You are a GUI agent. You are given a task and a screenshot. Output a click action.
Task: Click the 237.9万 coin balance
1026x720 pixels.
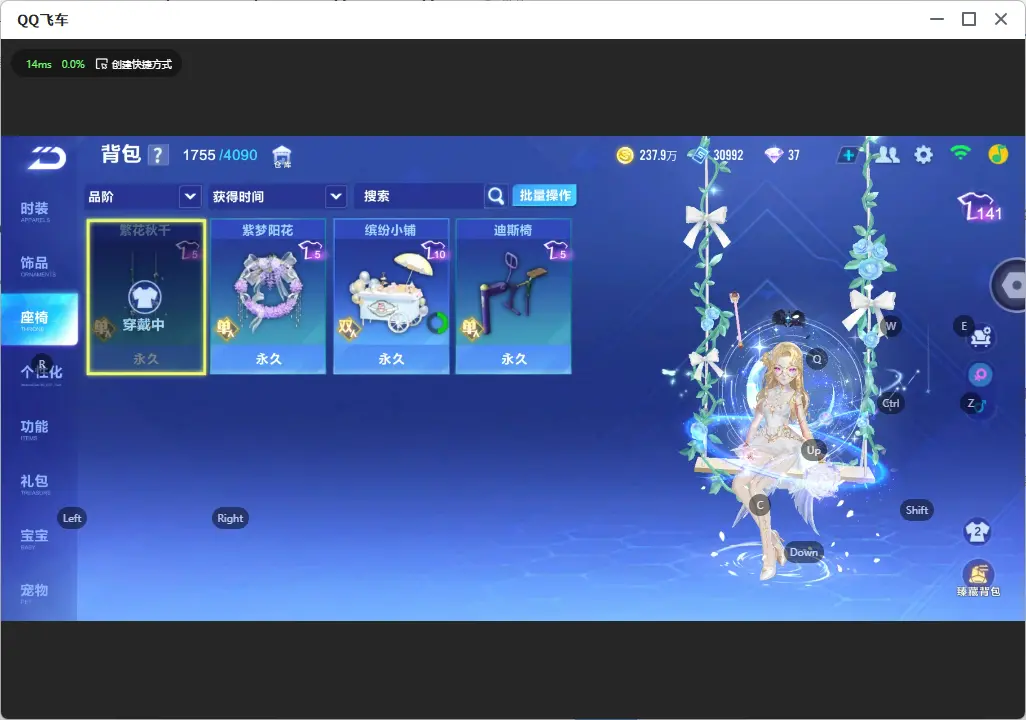pyautogui.click(x=658, y=155)
